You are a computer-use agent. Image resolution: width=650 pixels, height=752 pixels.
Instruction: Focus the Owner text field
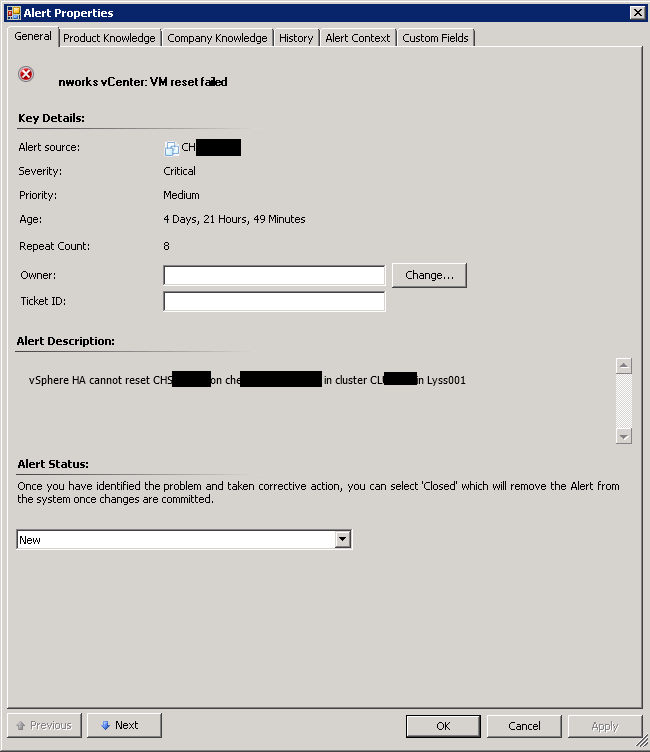click(274, 275)
